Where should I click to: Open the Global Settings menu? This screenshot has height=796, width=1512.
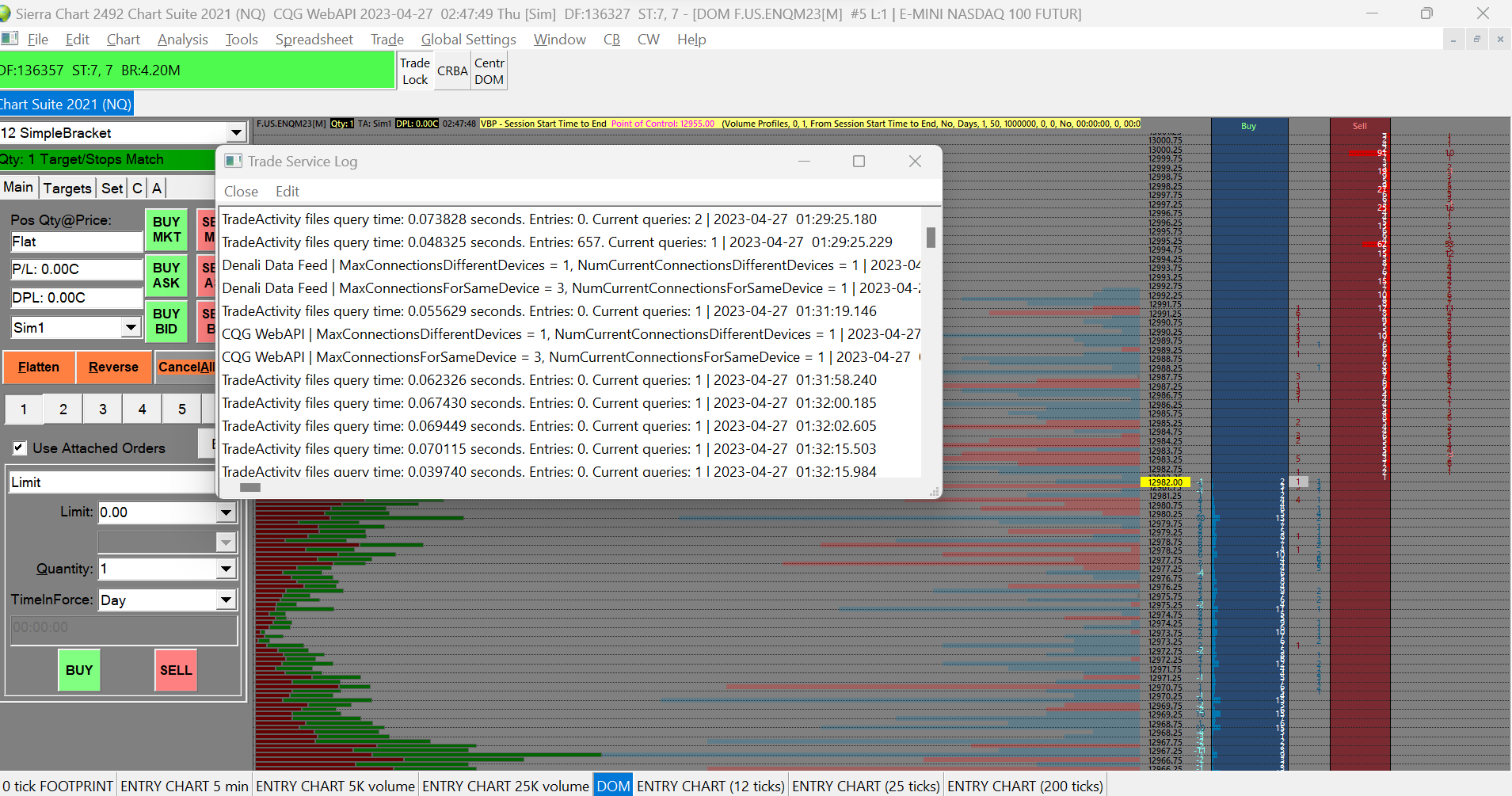[x=468, y=40]
